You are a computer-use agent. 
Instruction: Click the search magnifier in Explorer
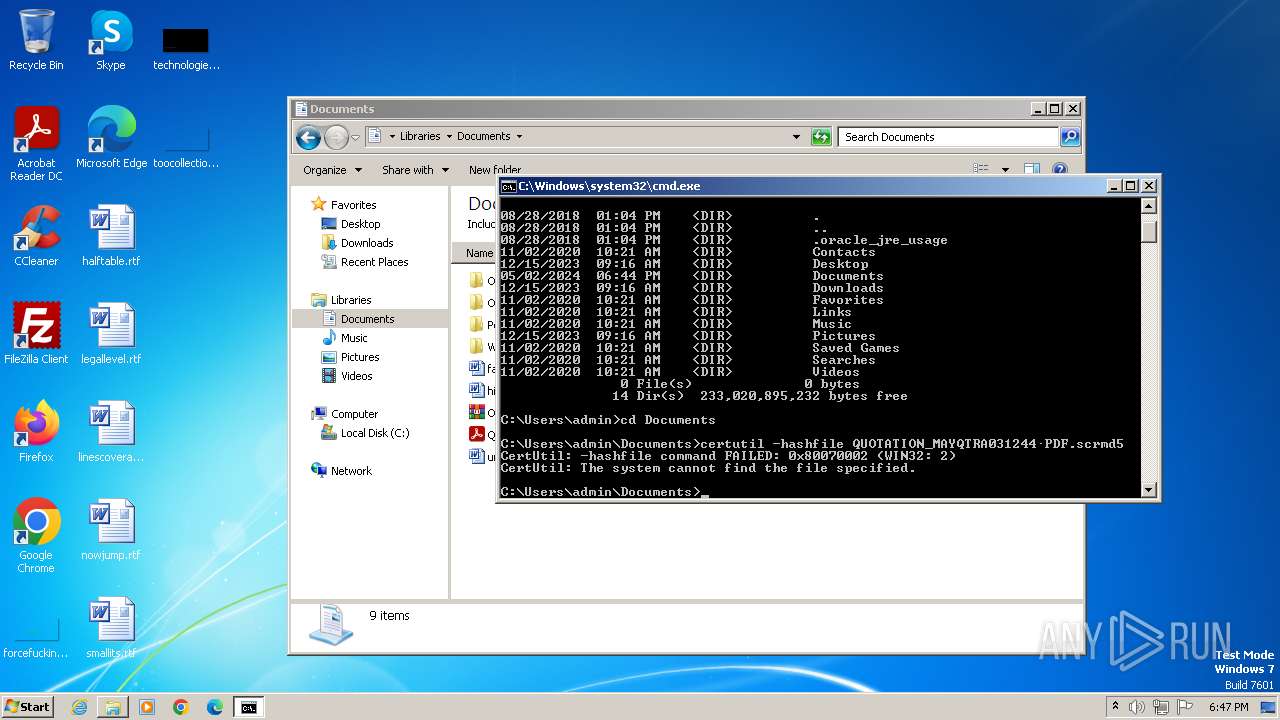click(1070, 137)
